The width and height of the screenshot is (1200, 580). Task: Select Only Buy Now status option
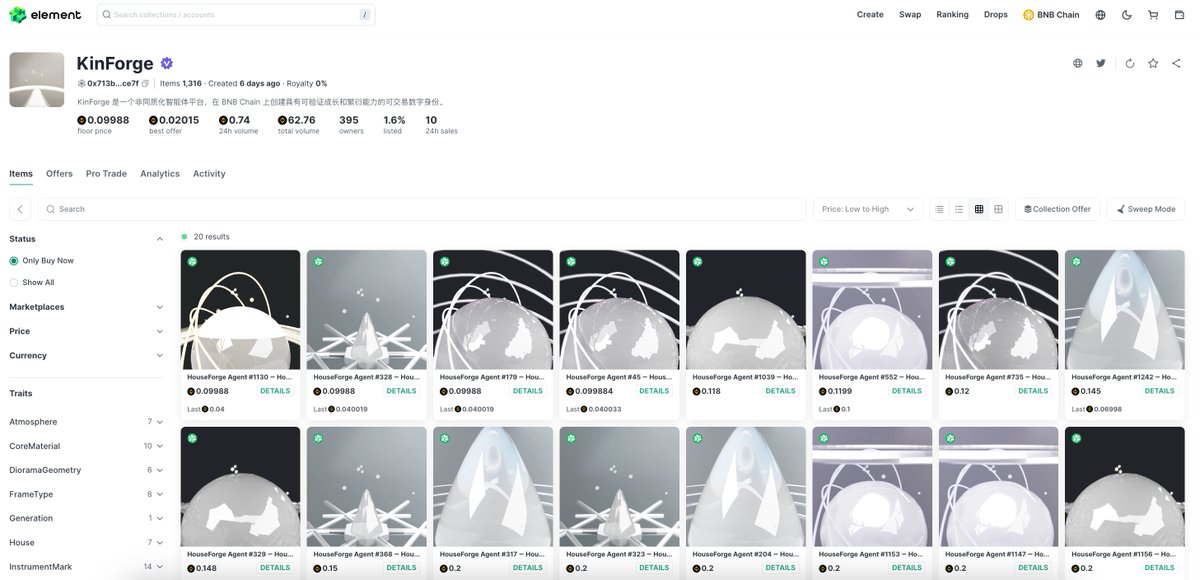click(x=41, y=261)
